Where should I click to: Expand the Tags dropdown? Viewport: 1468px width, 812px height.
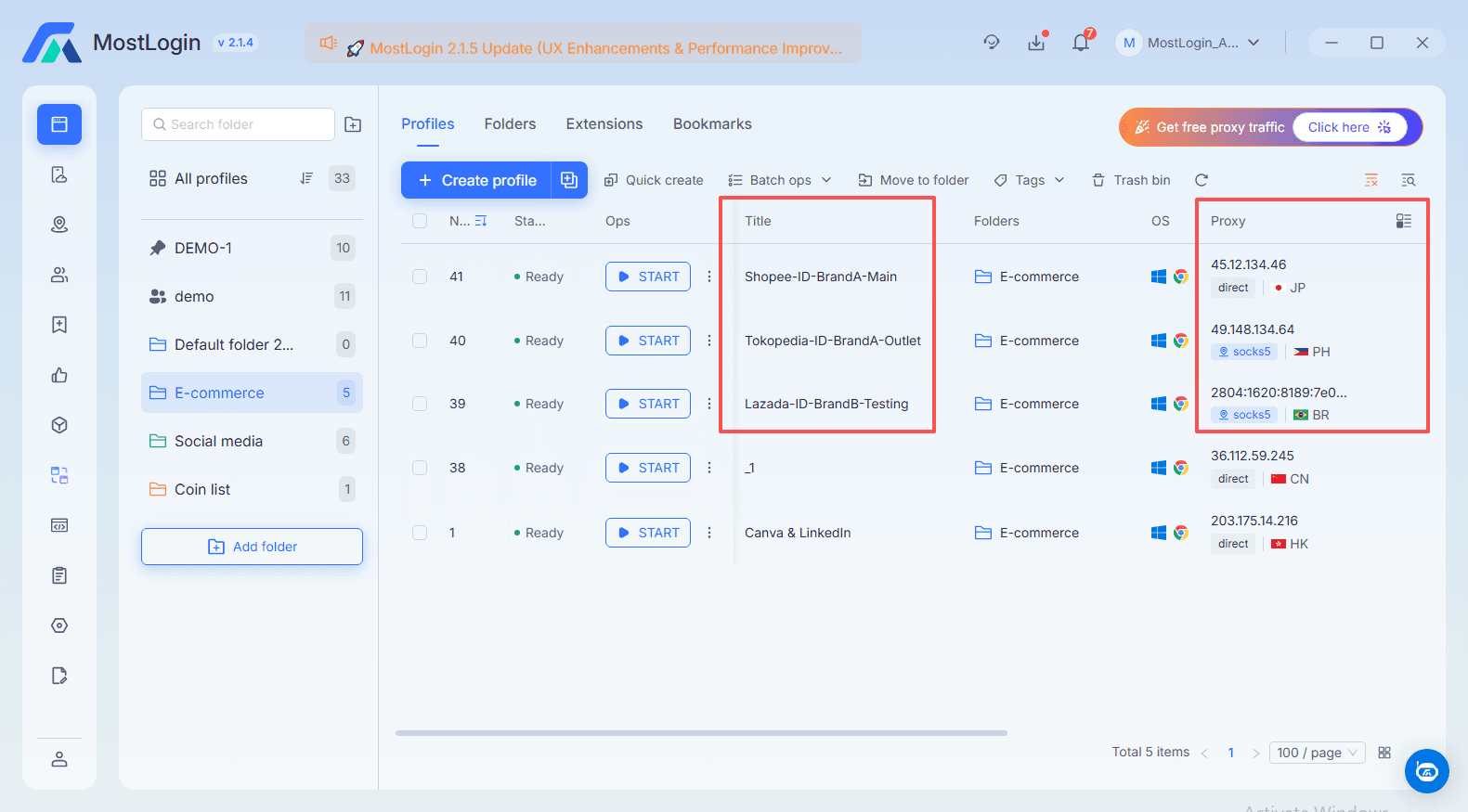pyautogui.click(x=1029, y=180)
